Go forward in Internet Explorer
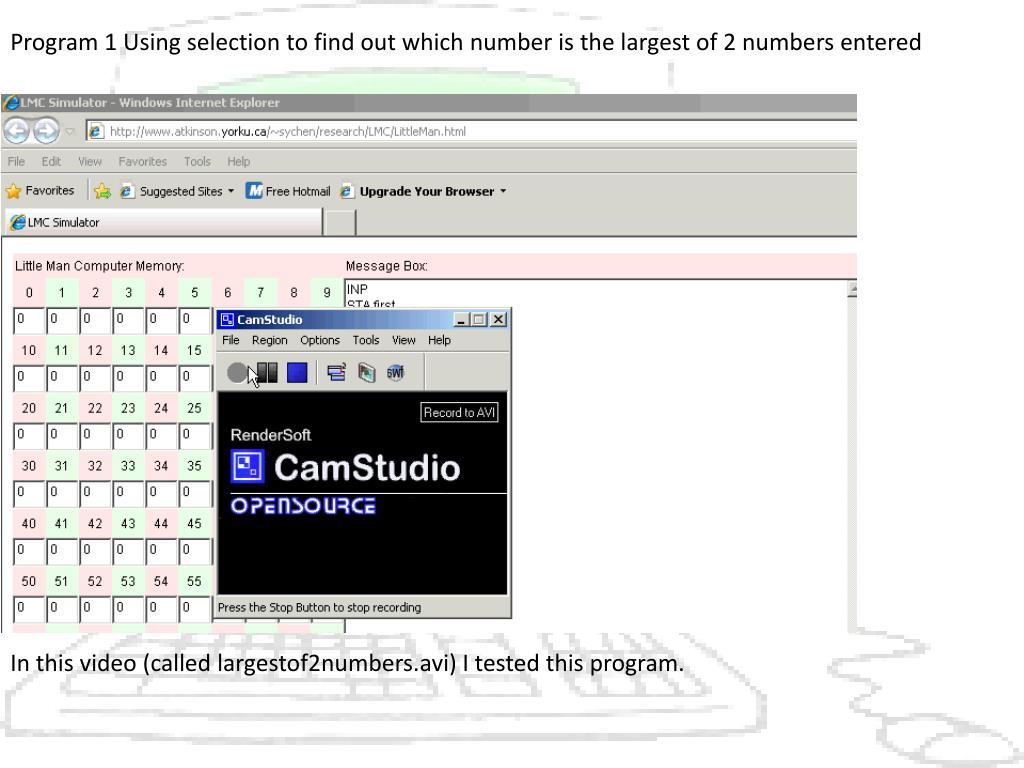The height and width of the screenshot is (768, 1024). pos(46,131)
